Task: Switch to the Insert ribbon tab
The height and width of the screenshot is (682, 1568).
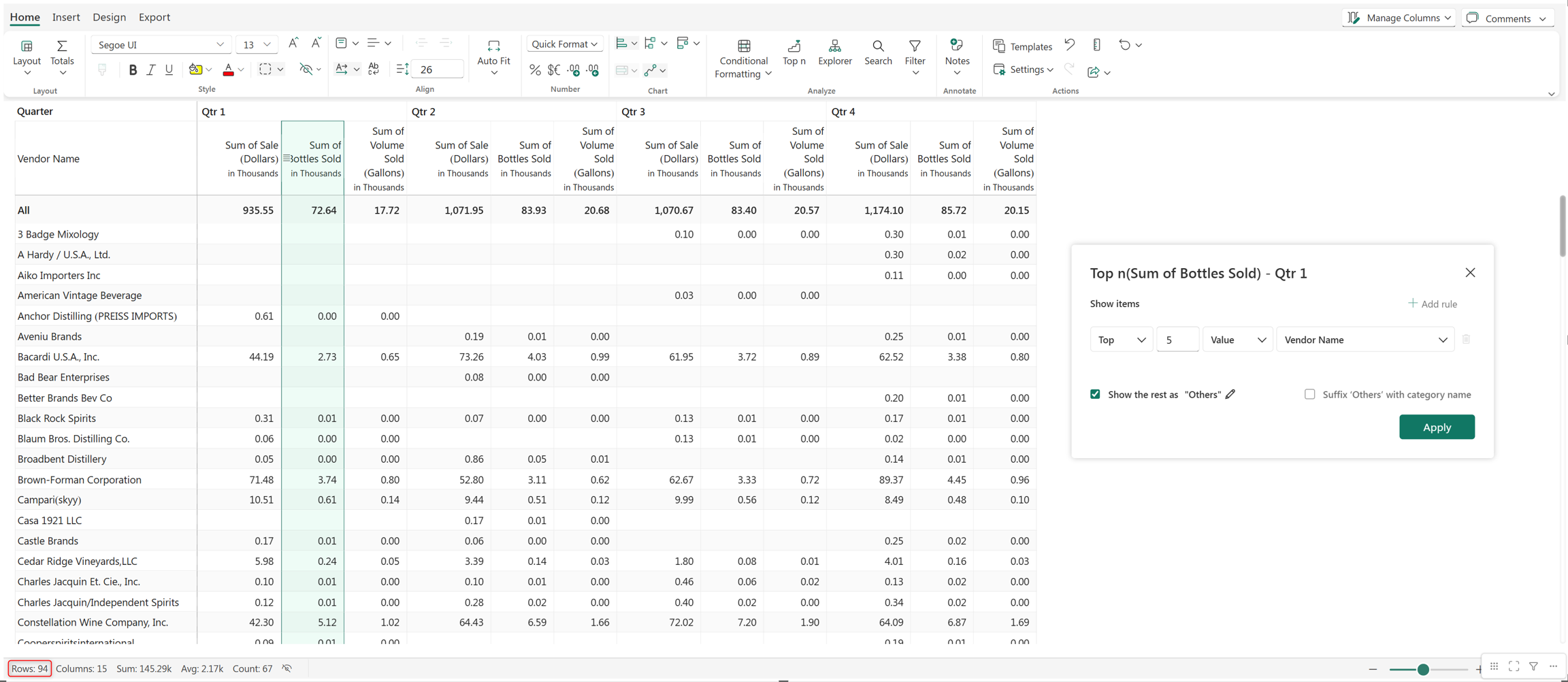Action: tap(66, 17)
